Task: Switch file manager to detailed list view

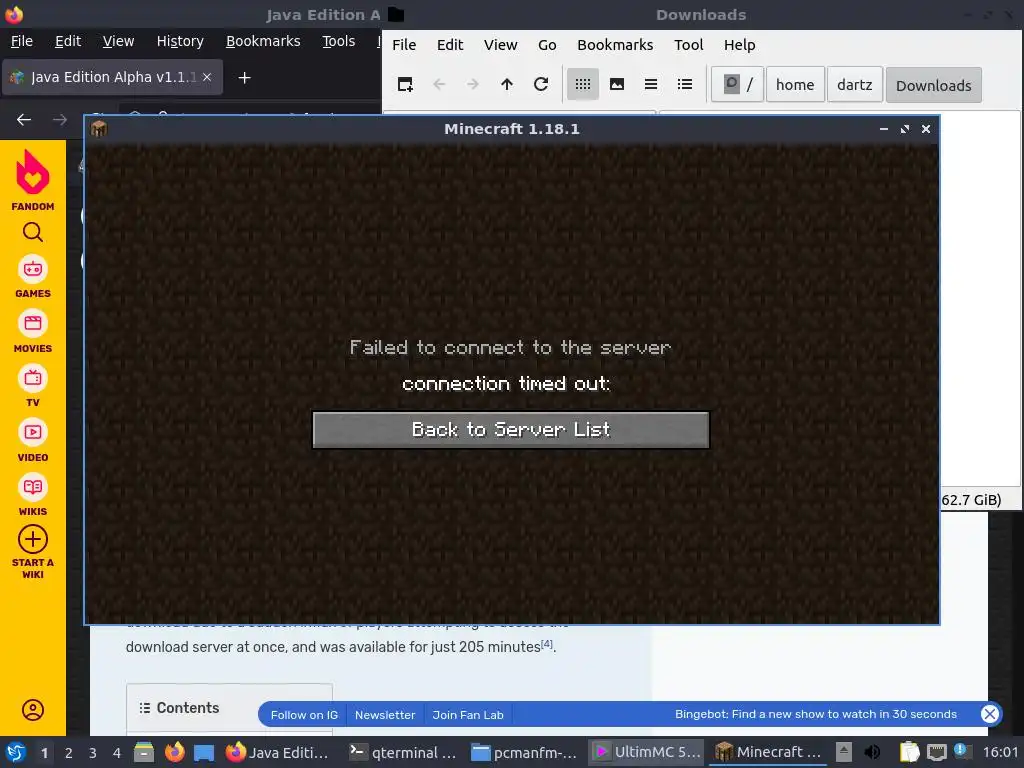Action: pyautogui.click(x=684, y=84)
